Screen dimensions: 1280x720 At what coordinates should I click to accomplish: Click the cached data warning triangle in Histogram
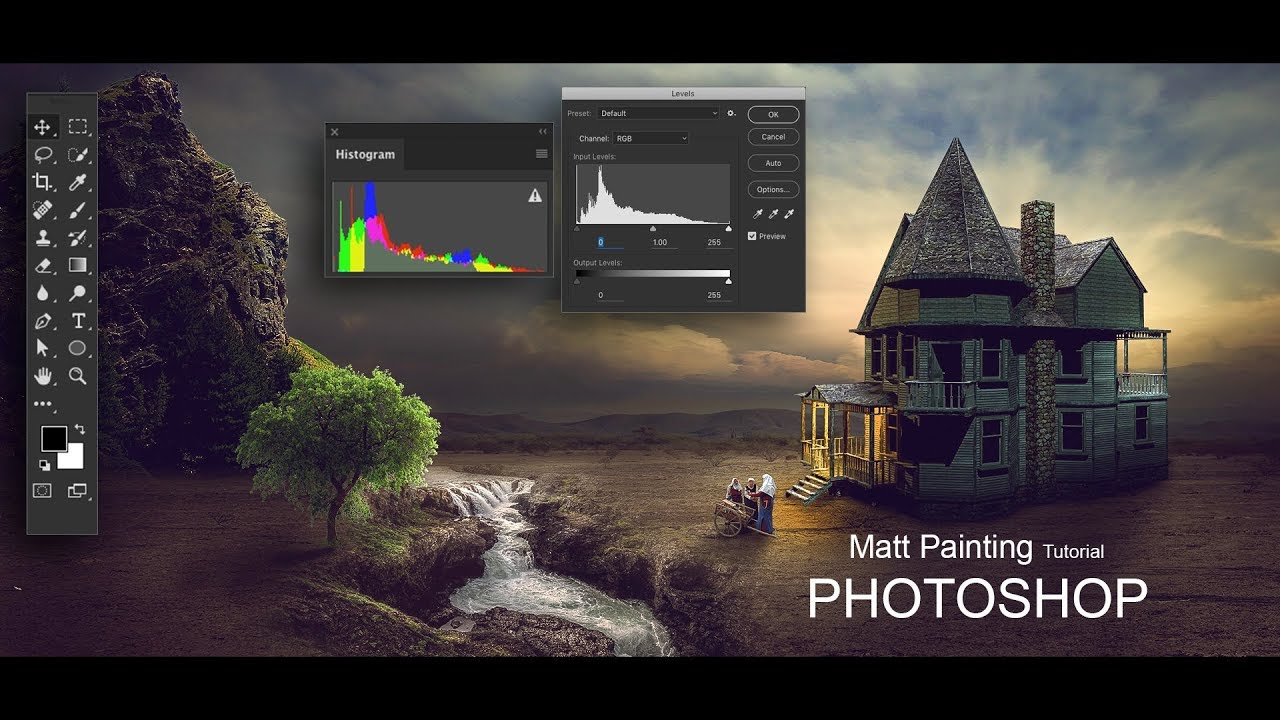tap(535, 196)
